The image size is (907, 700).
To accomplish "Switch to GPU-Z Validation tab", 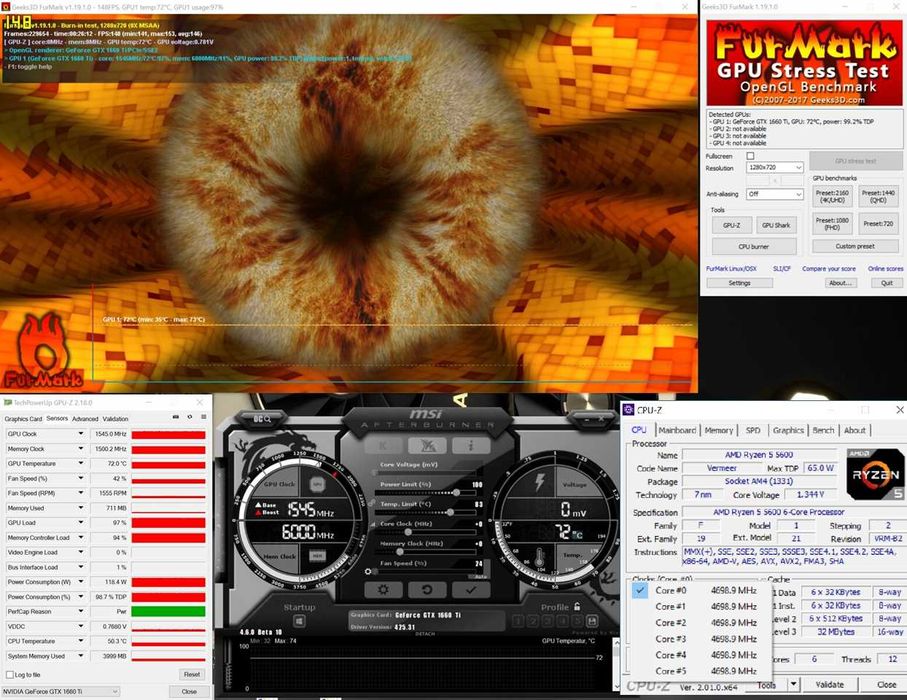I will point(116,419).
